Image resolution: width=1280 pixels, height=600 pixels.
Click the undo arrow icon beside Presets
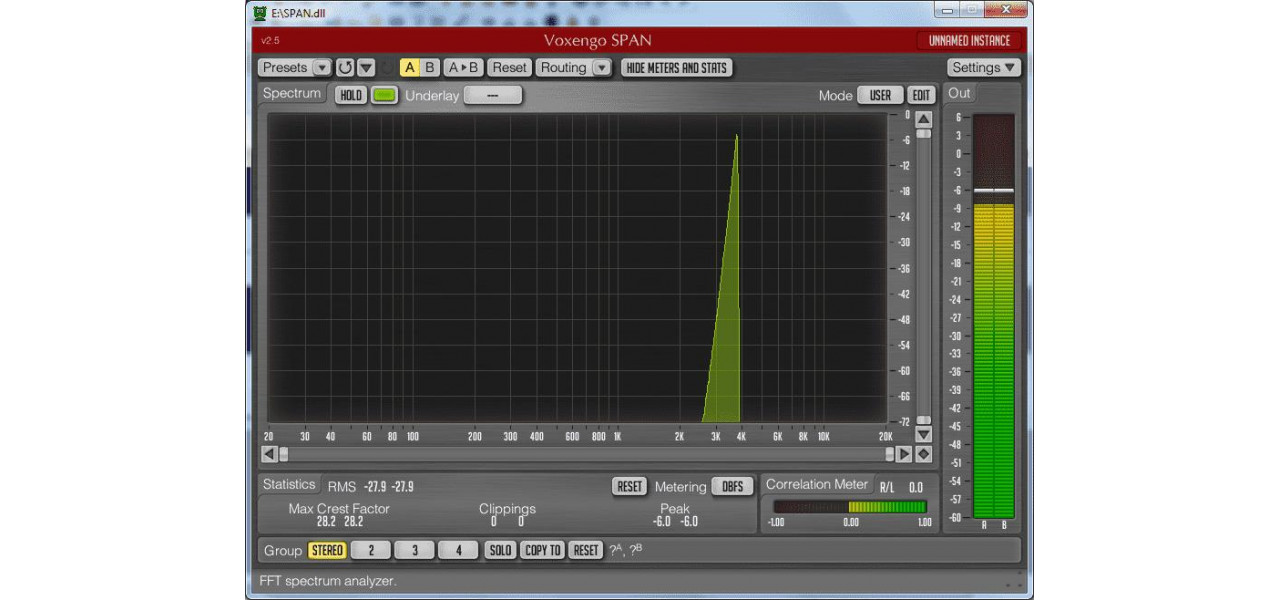345,68
